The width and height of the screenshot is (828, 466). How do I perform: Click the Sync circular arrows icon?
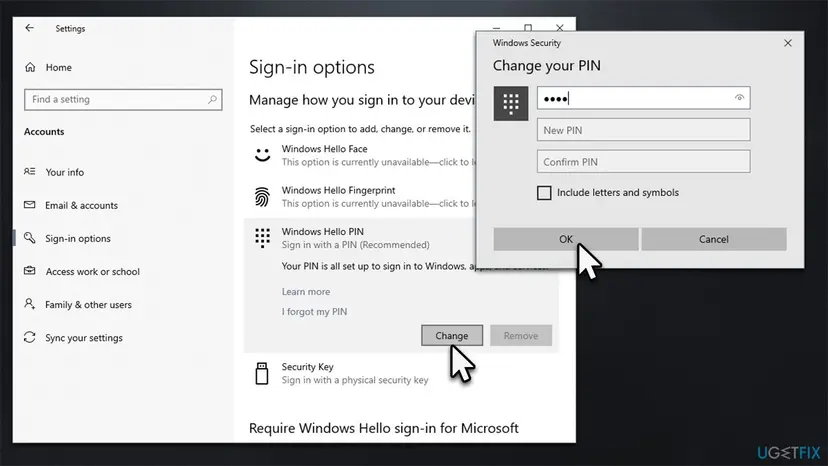pyautogui.click(x=30, y=337)
